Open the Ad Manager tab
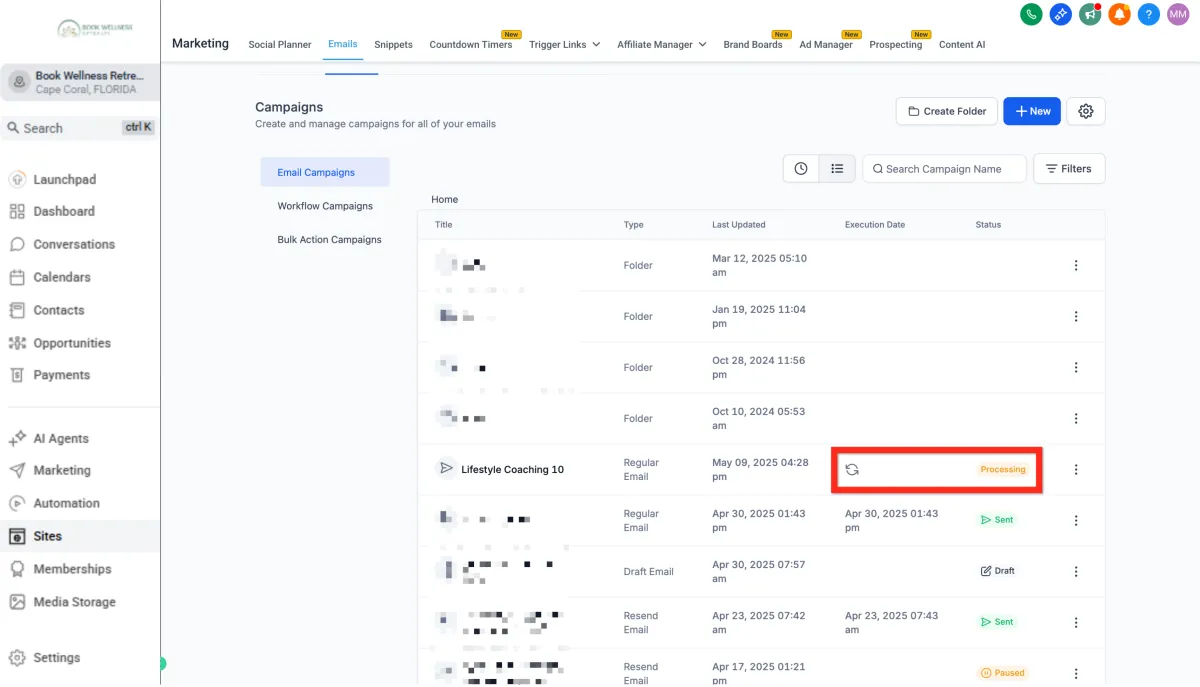Screen dimensions: 1200x687 [826, 44]
